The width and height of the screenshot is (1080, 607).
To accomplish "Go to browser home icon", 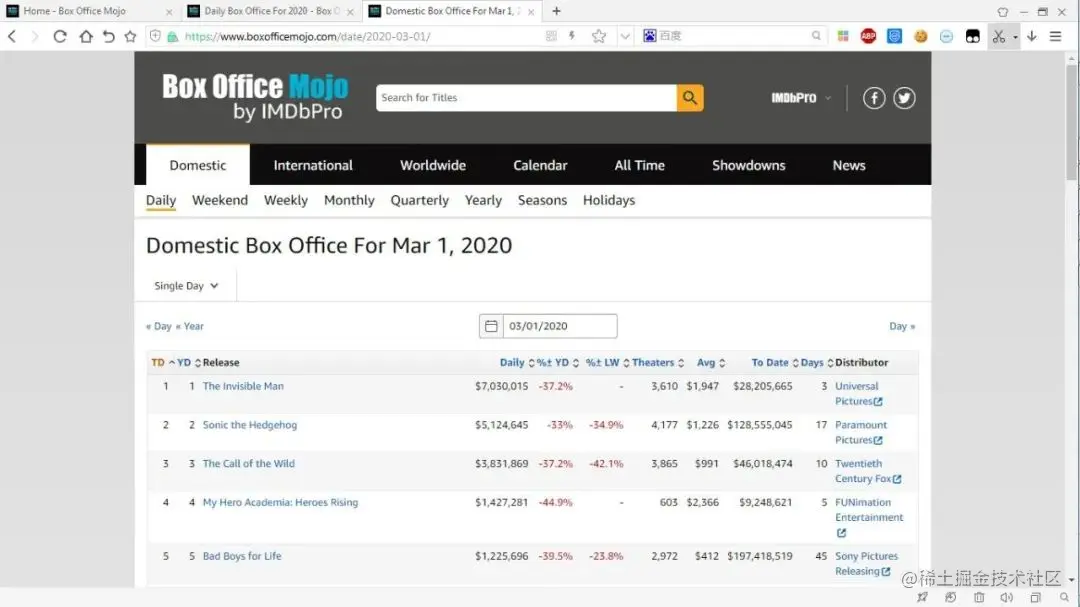I will coord(85,37).
